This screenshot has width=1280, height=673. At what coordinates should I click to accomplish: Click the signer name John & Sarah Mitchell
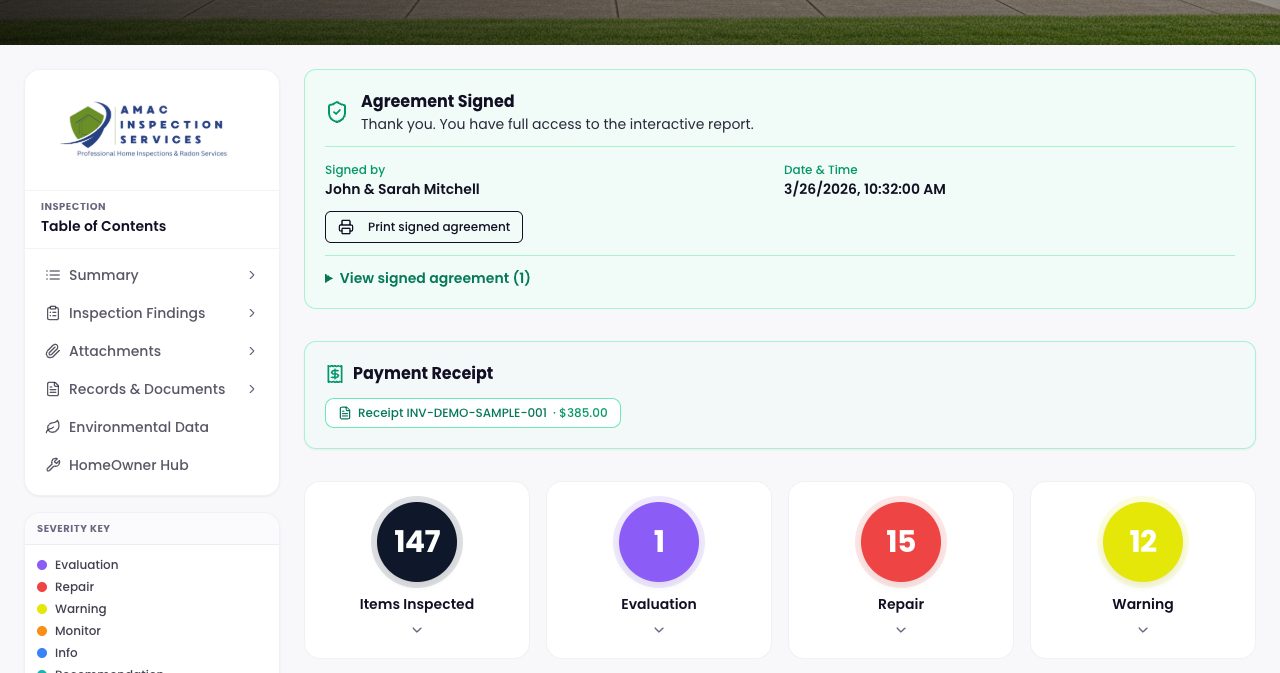(402, 189)
